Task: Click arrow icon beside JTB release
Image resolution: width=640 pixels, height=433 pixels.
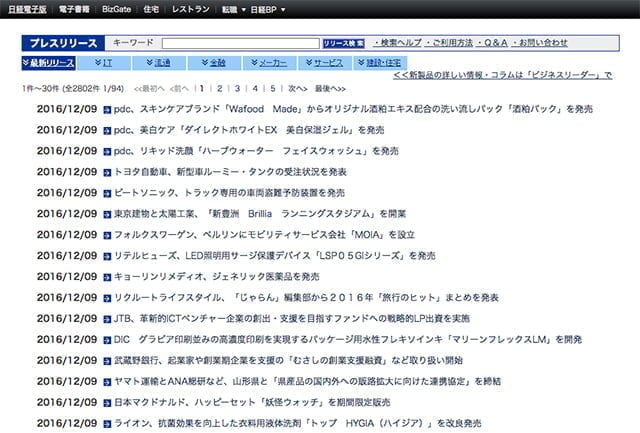Action: click(107, 319)
